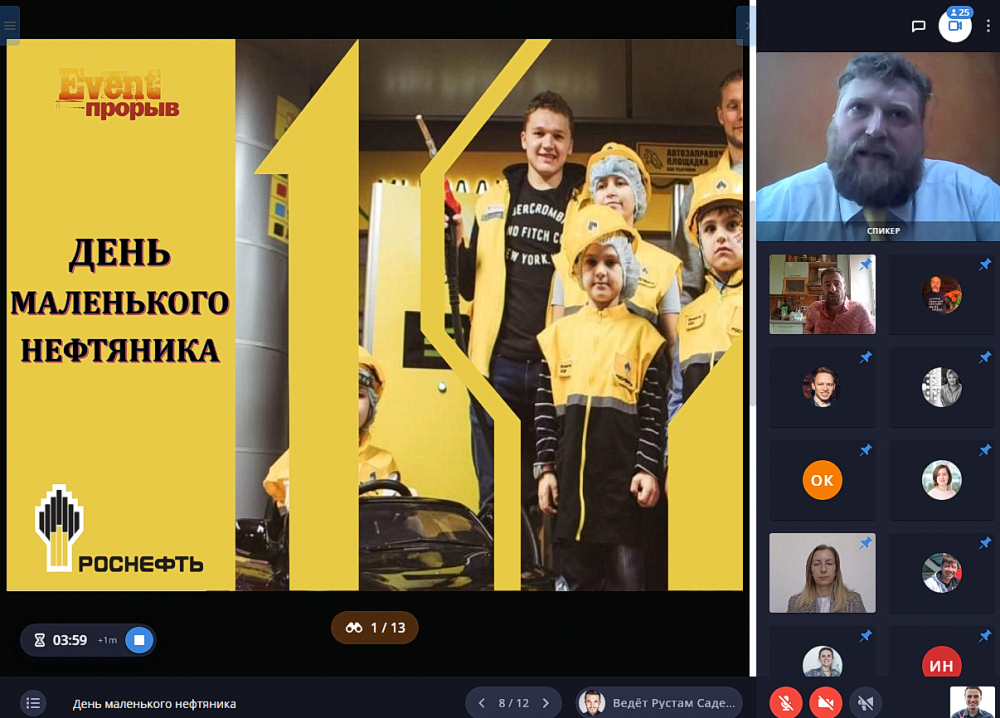This screenshot has width=1000, height=718.
Task: Click the man in cap avatar
Action: tap(942, 573)
